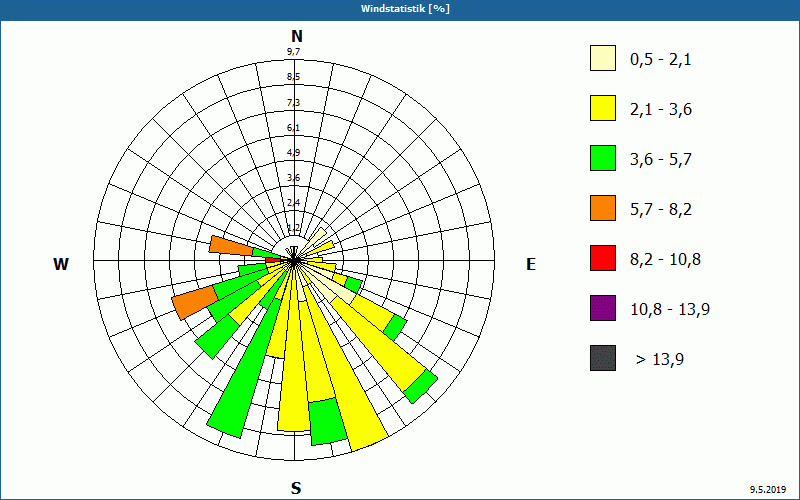The image size is (800, 500).
Task: Click the date stamp 9.5.2019
Action: click(x=768, y=489)
